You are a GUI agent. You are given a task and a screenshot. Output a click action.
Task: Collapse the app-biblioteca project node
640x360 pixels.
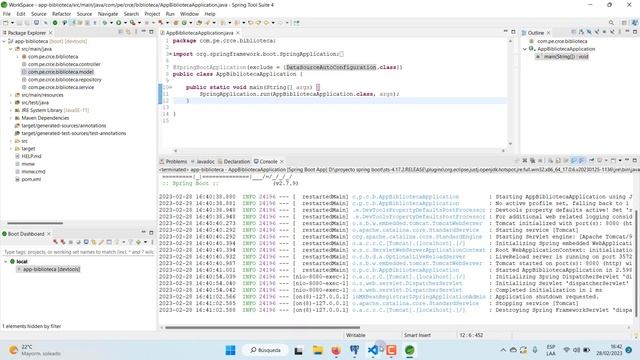4,41
